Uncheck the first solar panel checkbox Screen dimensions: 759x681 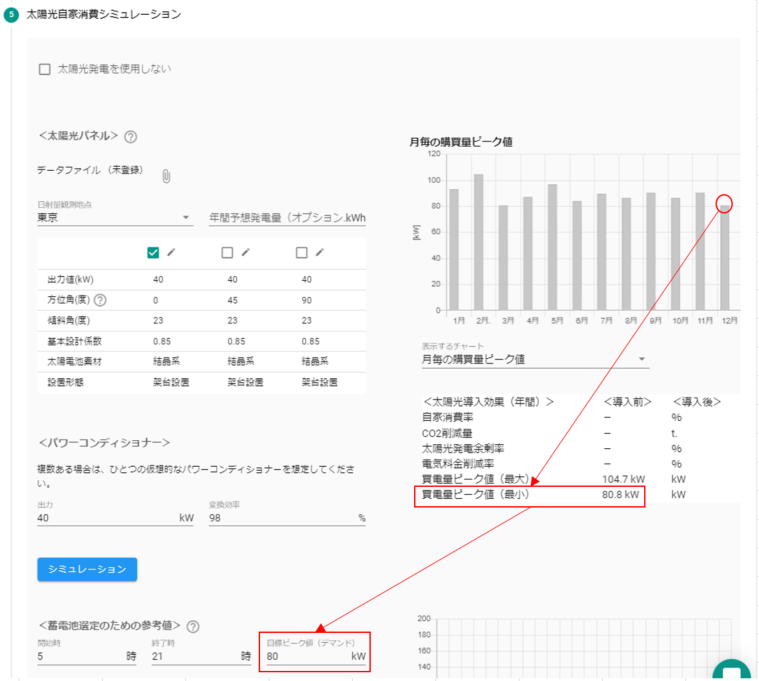pos(153,252)
